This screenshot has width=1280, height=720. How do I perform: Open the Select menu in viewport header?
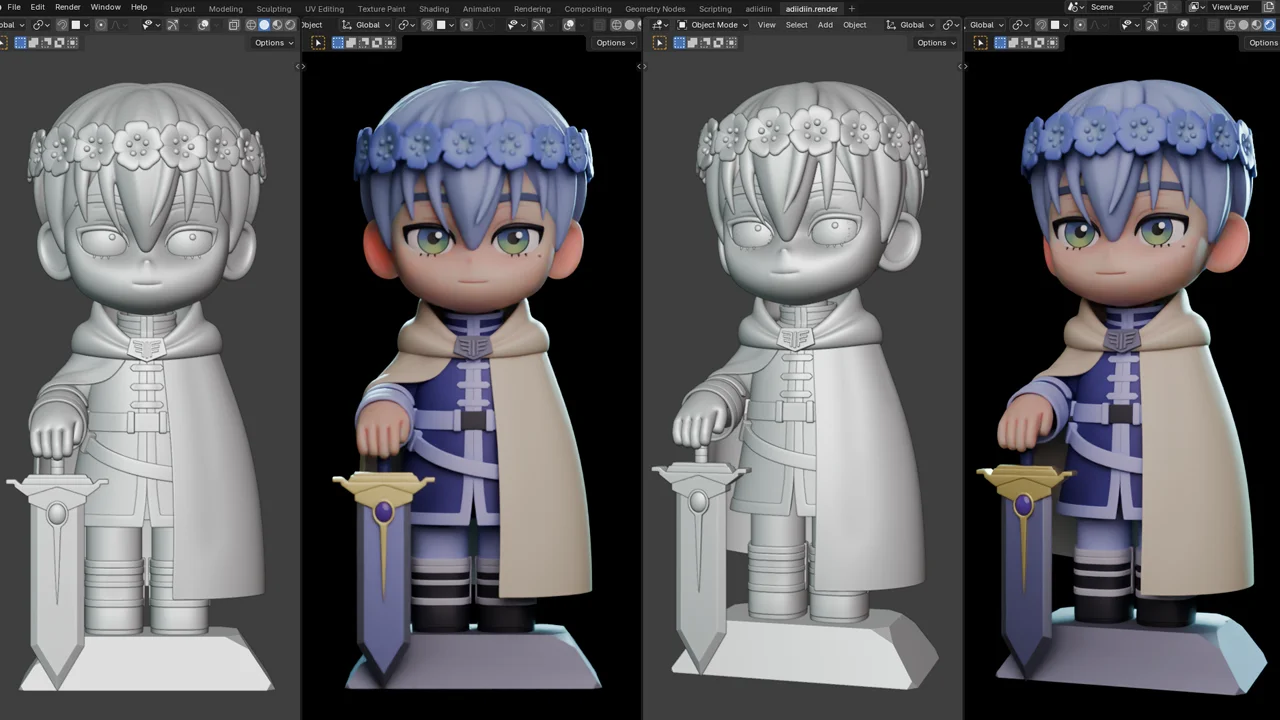(x=796, y=25)
